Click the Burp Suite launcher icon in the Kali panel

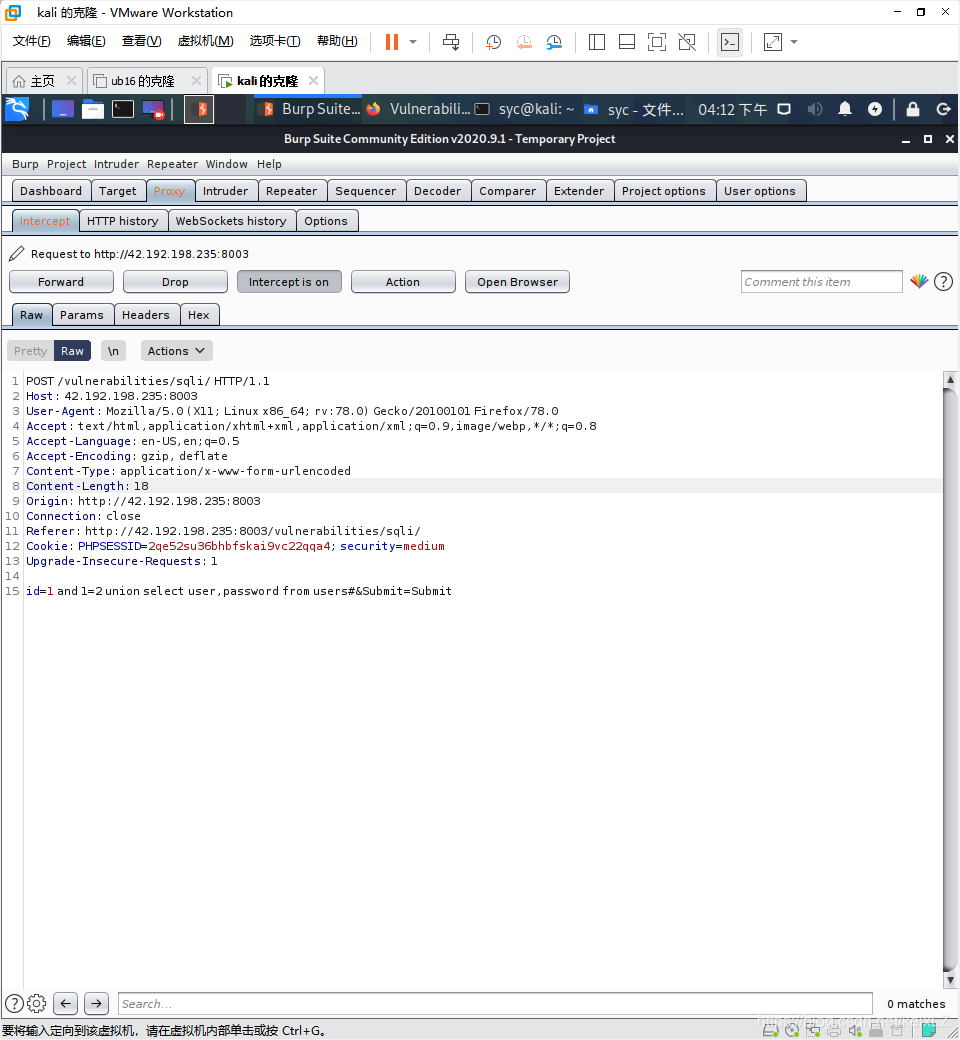tap(198, 109)
